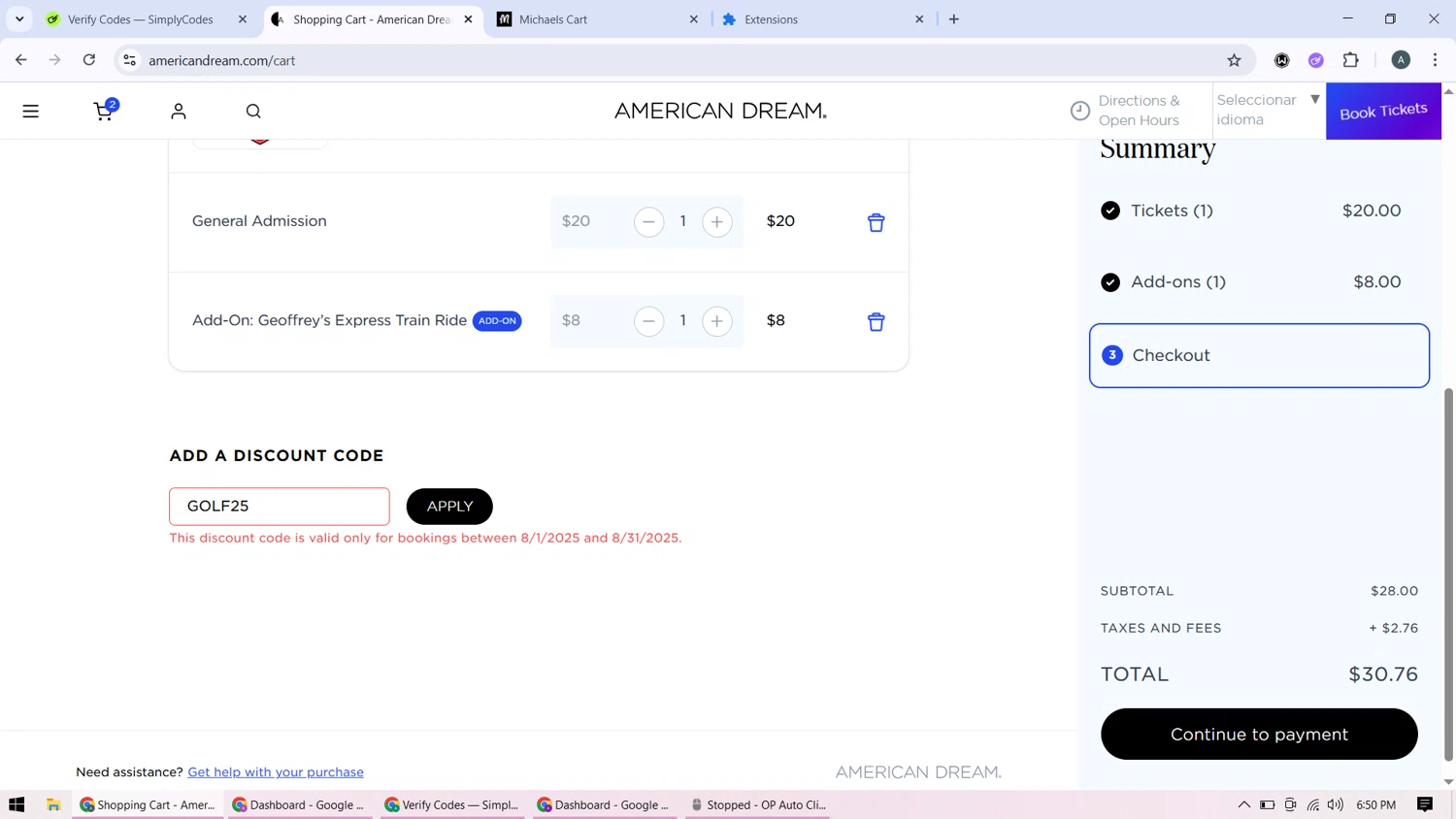Click the Book Tickets button
Image resolution: width=1456 pixels, height=819 pixels.
coord(1383,111)
